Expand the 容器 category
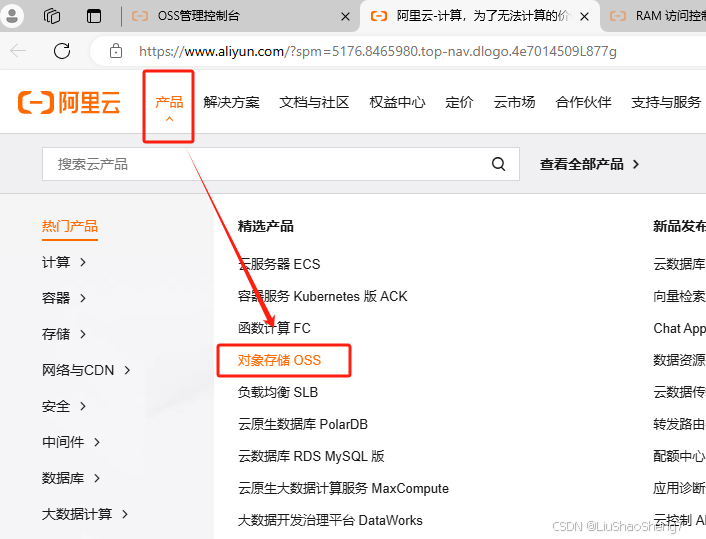Screen dimensions: 706x539 click(x=63, y=298)
